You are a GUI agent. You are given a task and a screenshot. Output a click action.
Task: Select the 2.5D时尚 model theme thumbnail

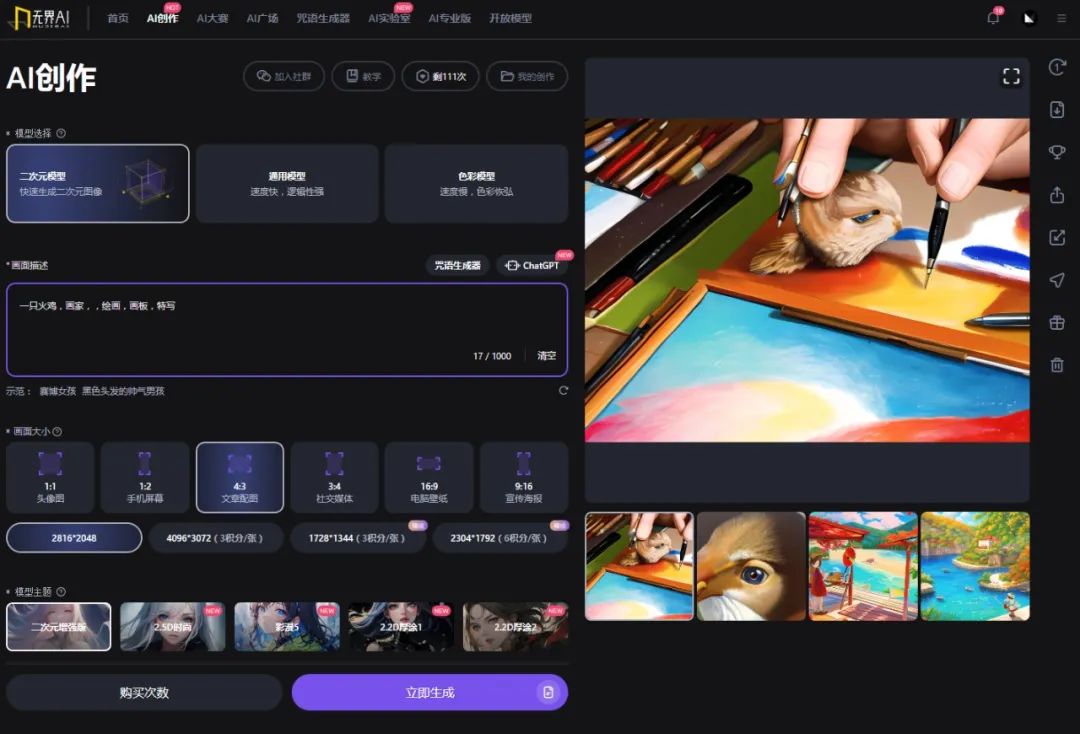tap(173, 626)
